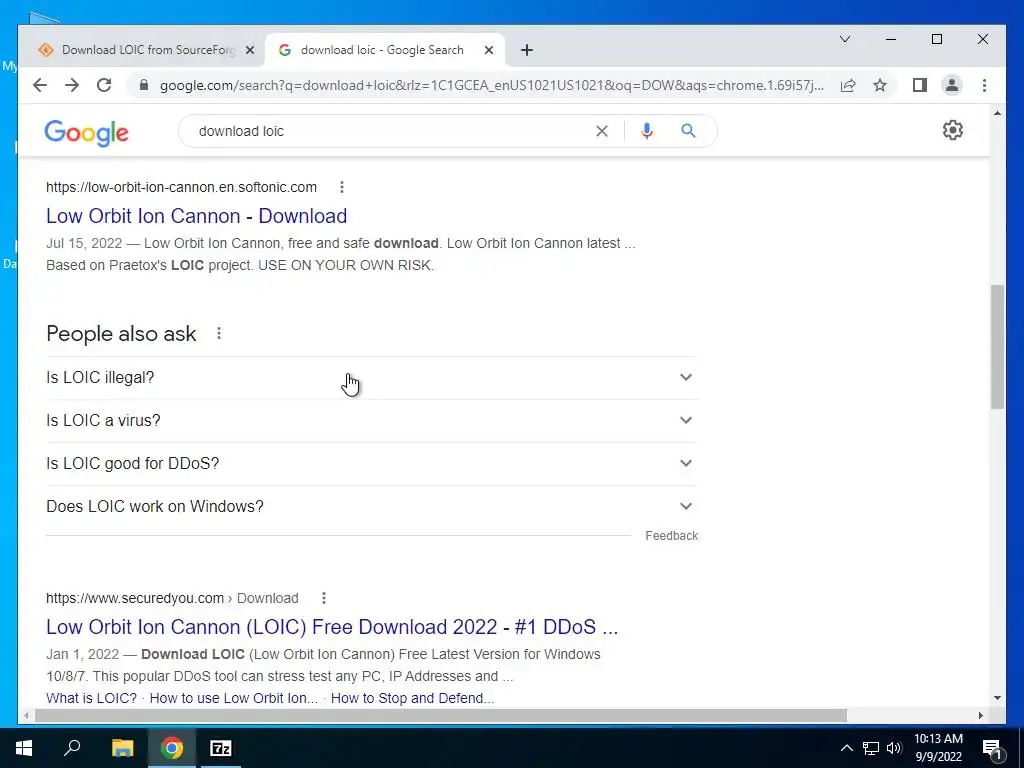Expand 'Does LOIC work on Windows?'
1024x768 pixels.
click(372, 507)
